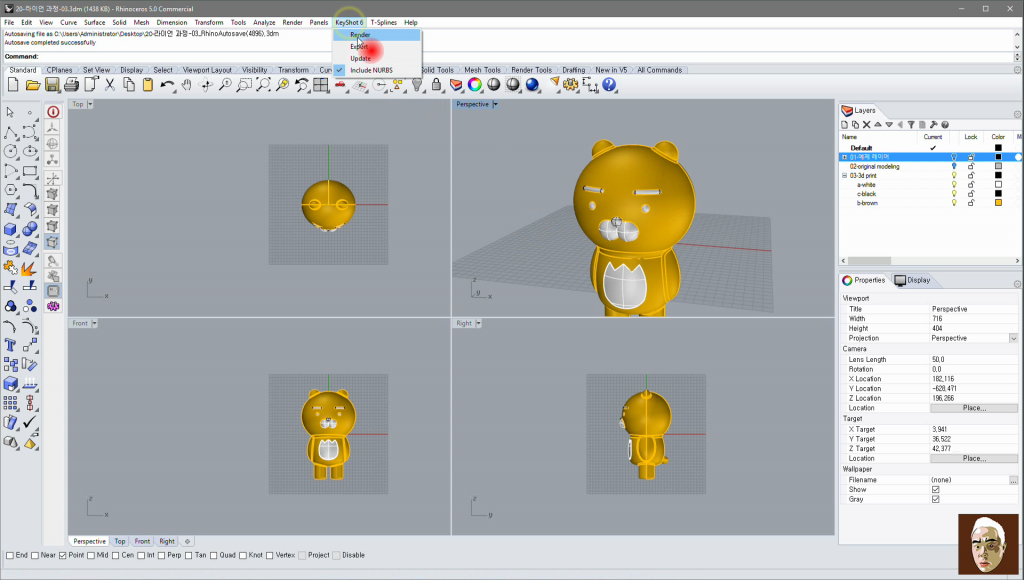Select the pointer arrow tool in left sidebar
The image size is (1024, 580).
coord(10,112)
